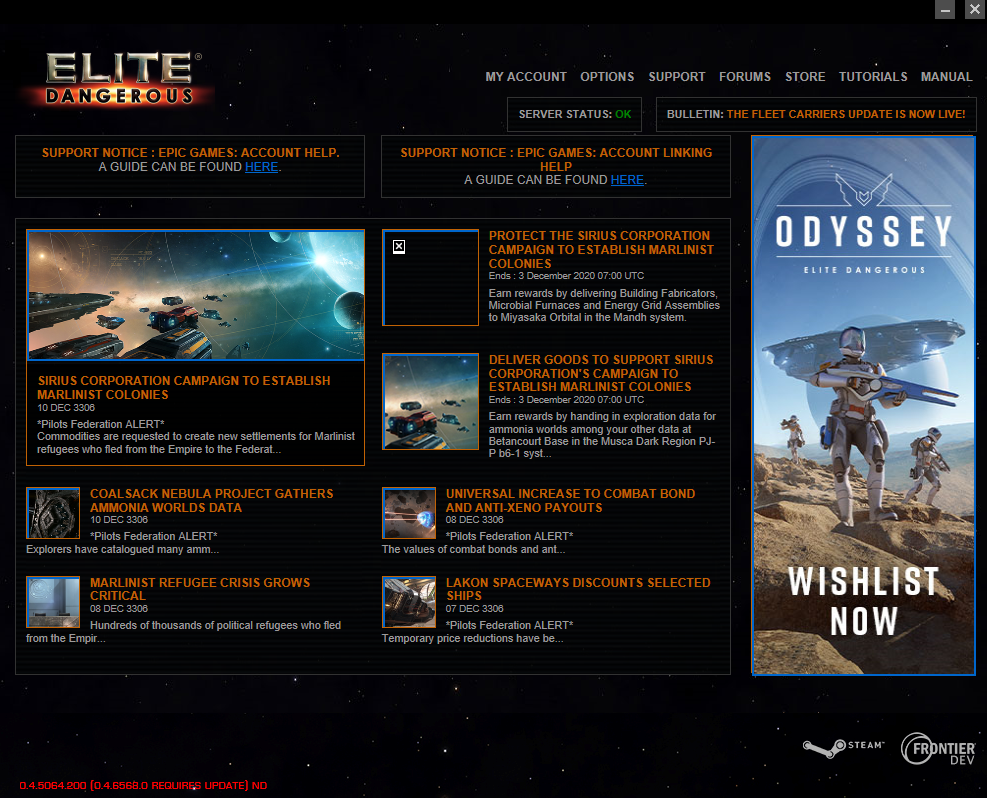Open the My Account menu
Image resolution: width=987 pixels, height=798 pixels.
(526, 77)
